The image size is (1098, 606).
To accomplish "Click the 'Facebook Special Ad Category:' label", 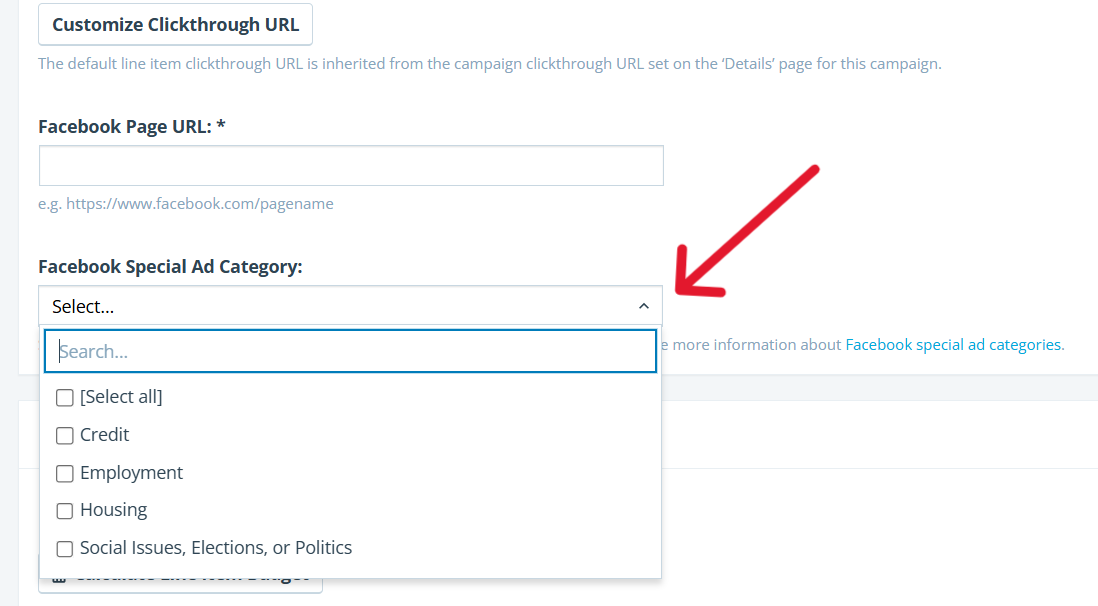I will point(170,267).
